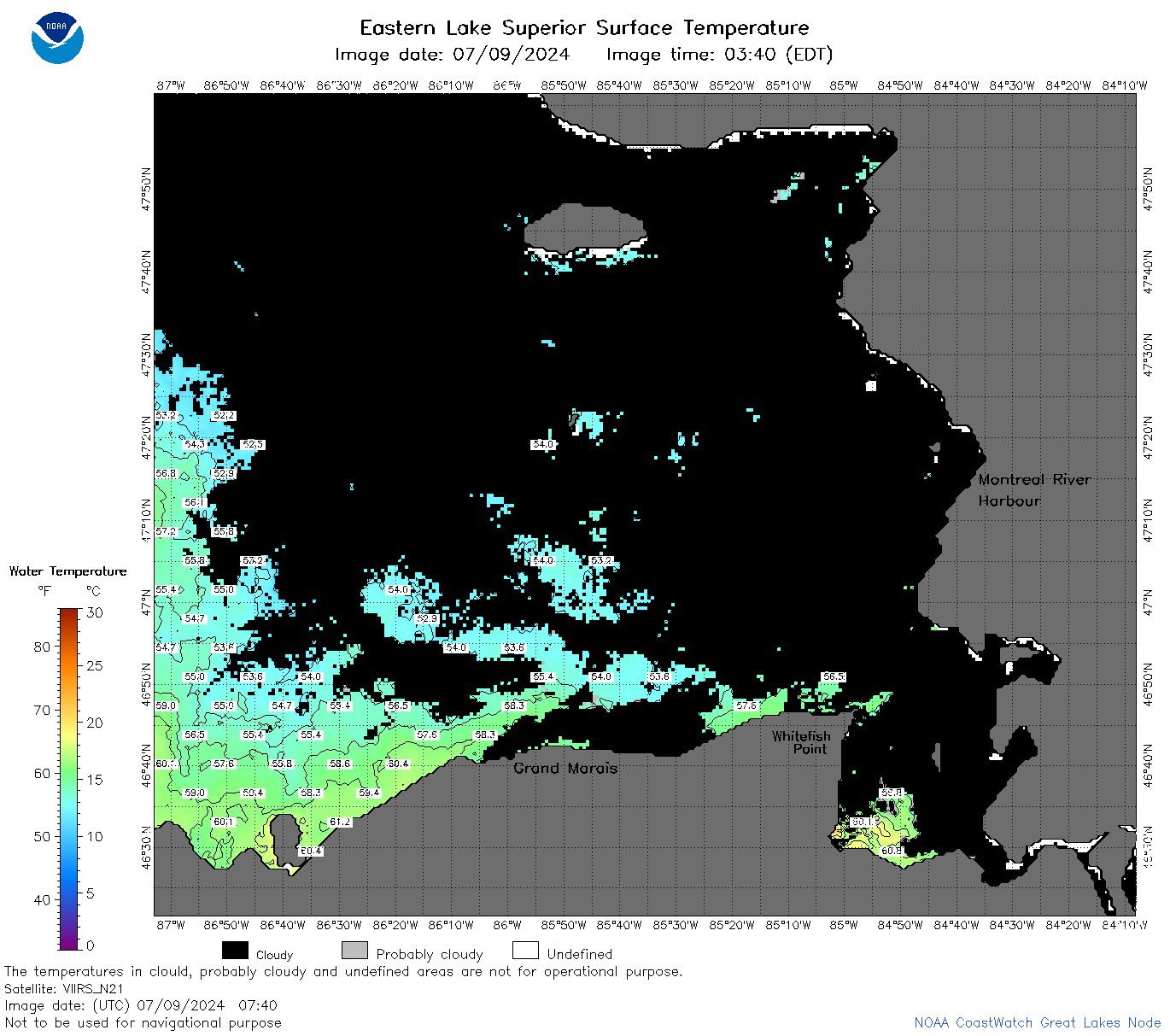This screenshot has width=1170, height=1036.
Task: Click the Probably cloudy legend label text
Action: pyautogui.click(x=430, y=954)
